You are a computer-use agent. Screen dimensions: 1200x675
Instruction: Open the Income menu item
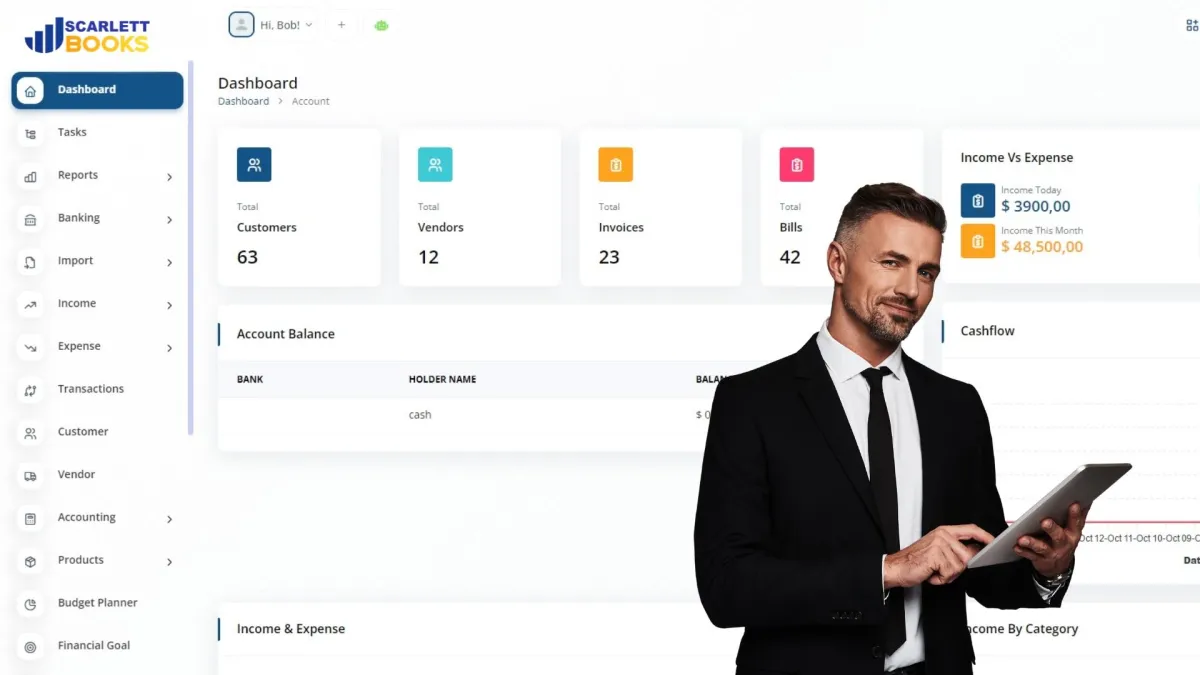(x=97, y=304)
